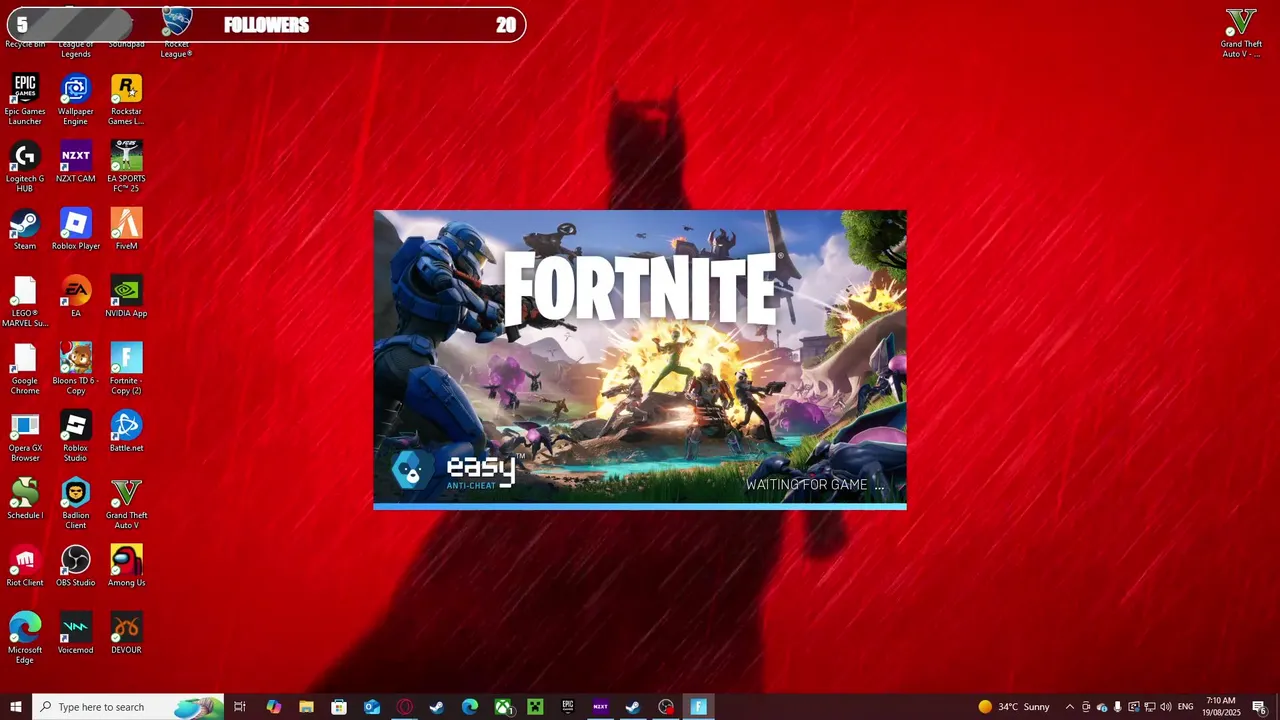Select the FiveM desktop icon

click(126, 230)
